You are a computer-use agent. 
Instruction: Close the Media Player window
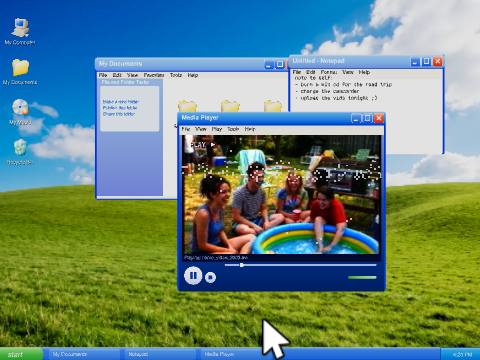tap(379, 118)
